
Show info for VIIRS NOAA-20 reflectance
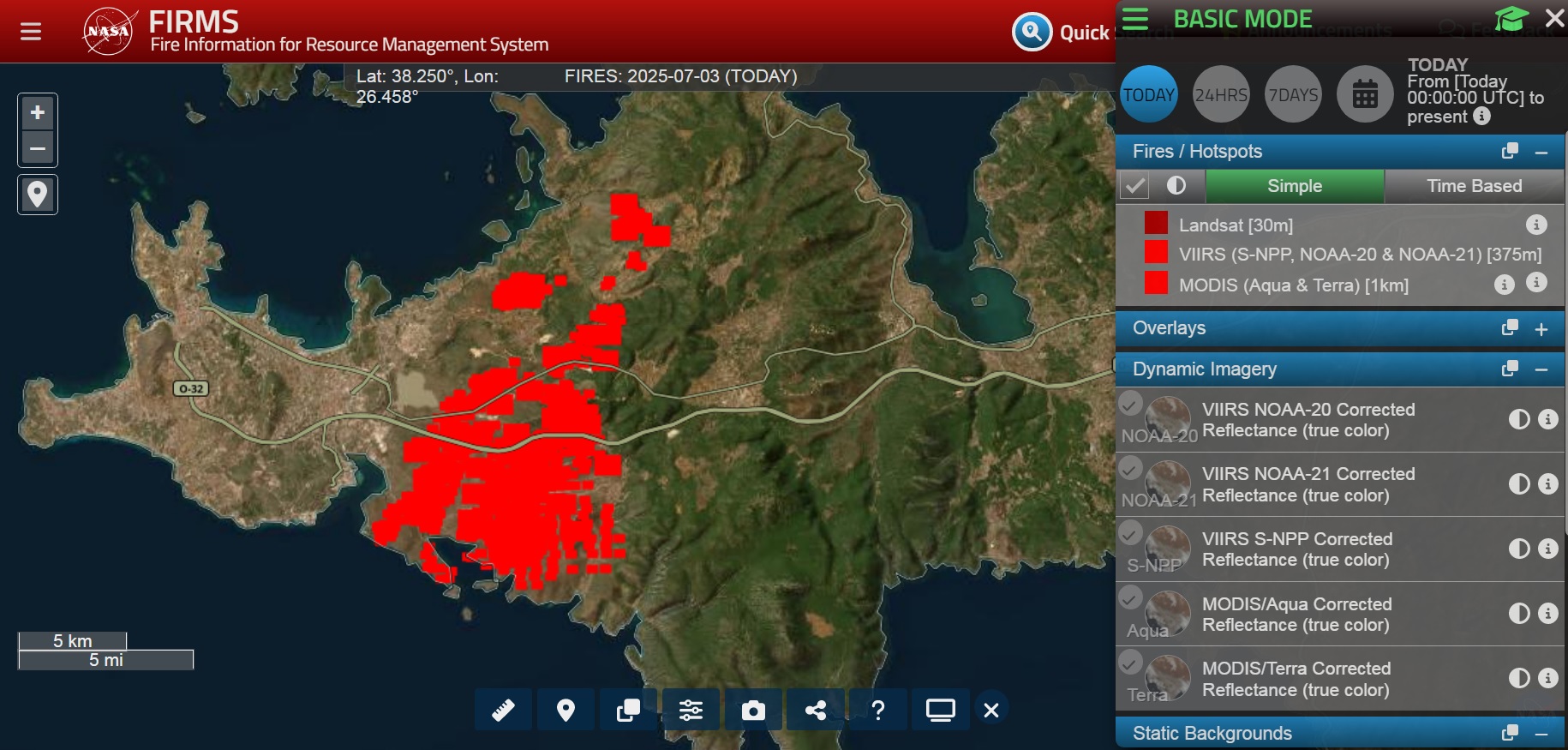1547,419
